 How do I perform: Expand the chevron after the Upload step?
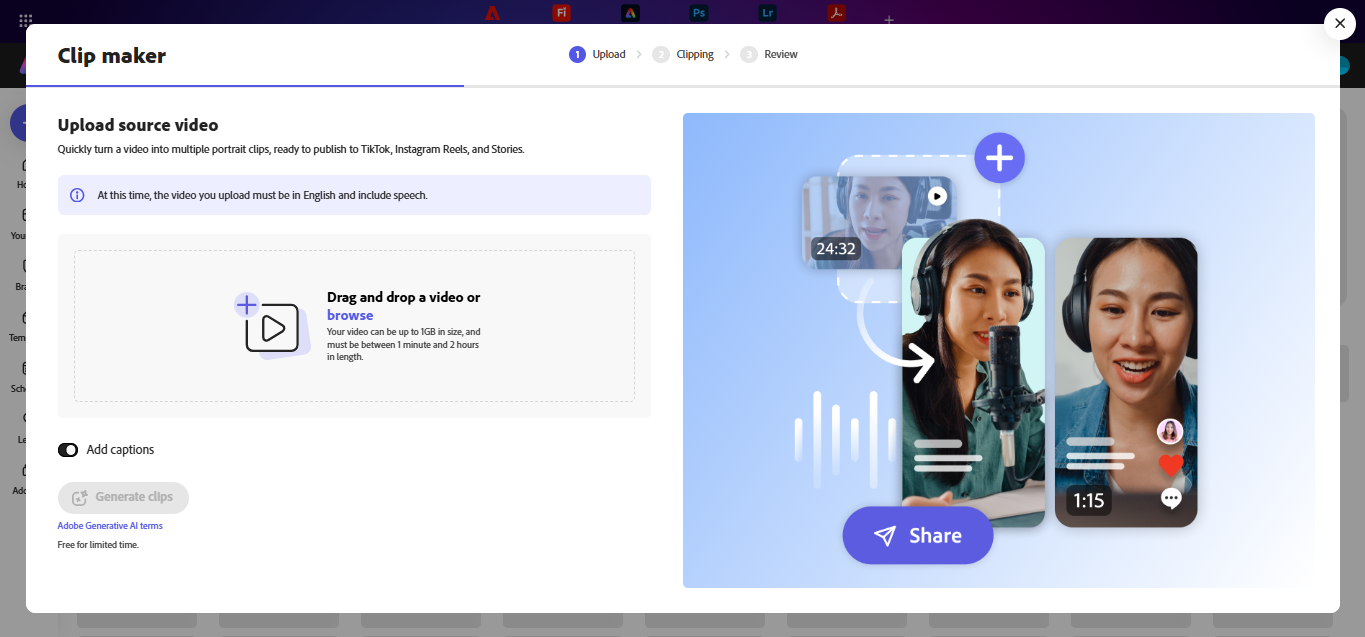coord(640,54)
